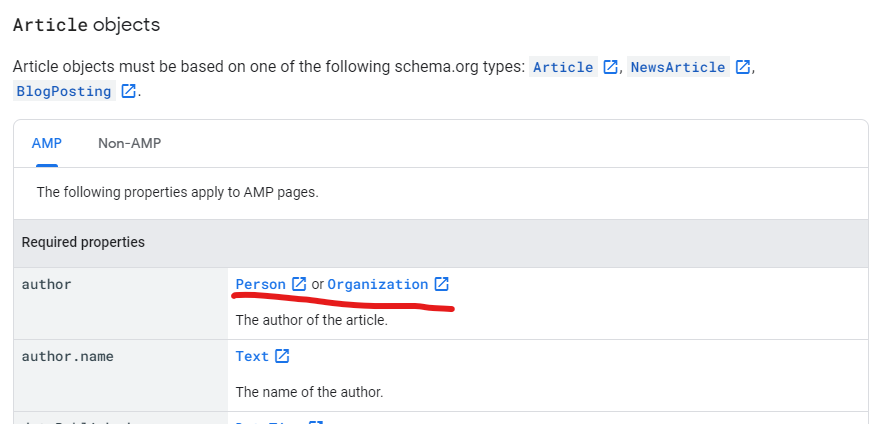This screenshot has height=424, width=880.
Task: Click the external-link icon next to Article
Action: pyautogui.click(x=610, y=67)
